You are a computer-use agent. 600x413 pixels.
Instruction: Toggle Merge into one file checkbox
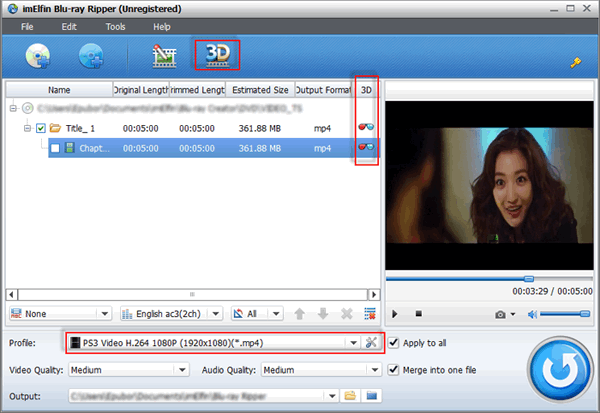(x=393, y=370)
